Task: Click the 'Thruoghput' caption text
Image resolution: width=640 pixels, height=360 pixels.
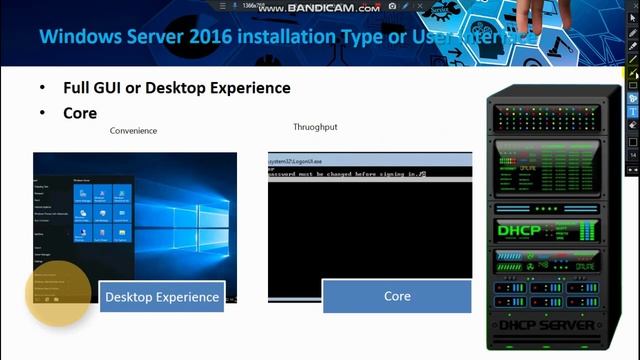Action: click(315, 127)
